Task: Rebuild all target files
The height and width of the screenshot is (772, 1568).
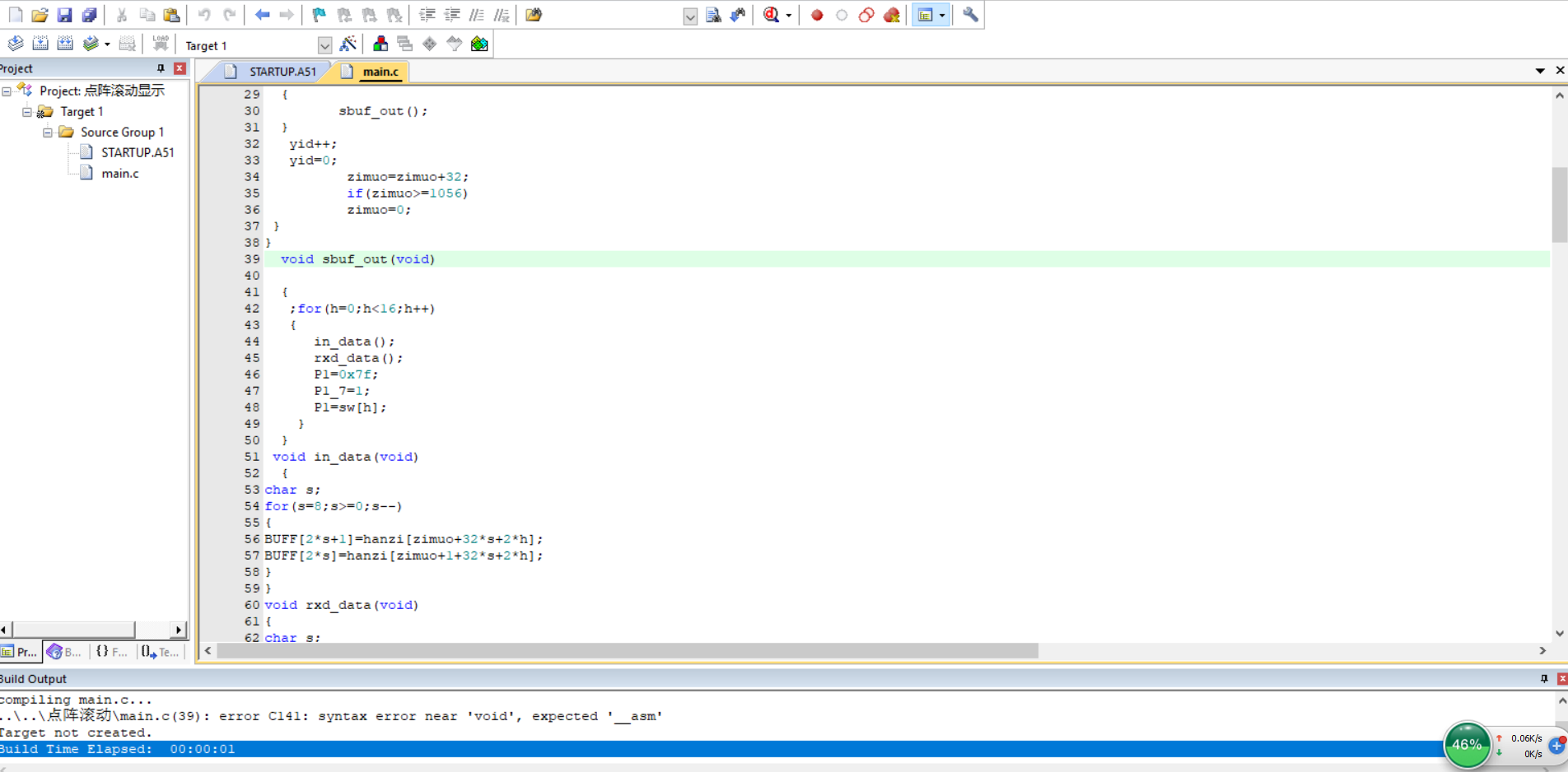Action: pyautogui.click(x=65, y=44)
